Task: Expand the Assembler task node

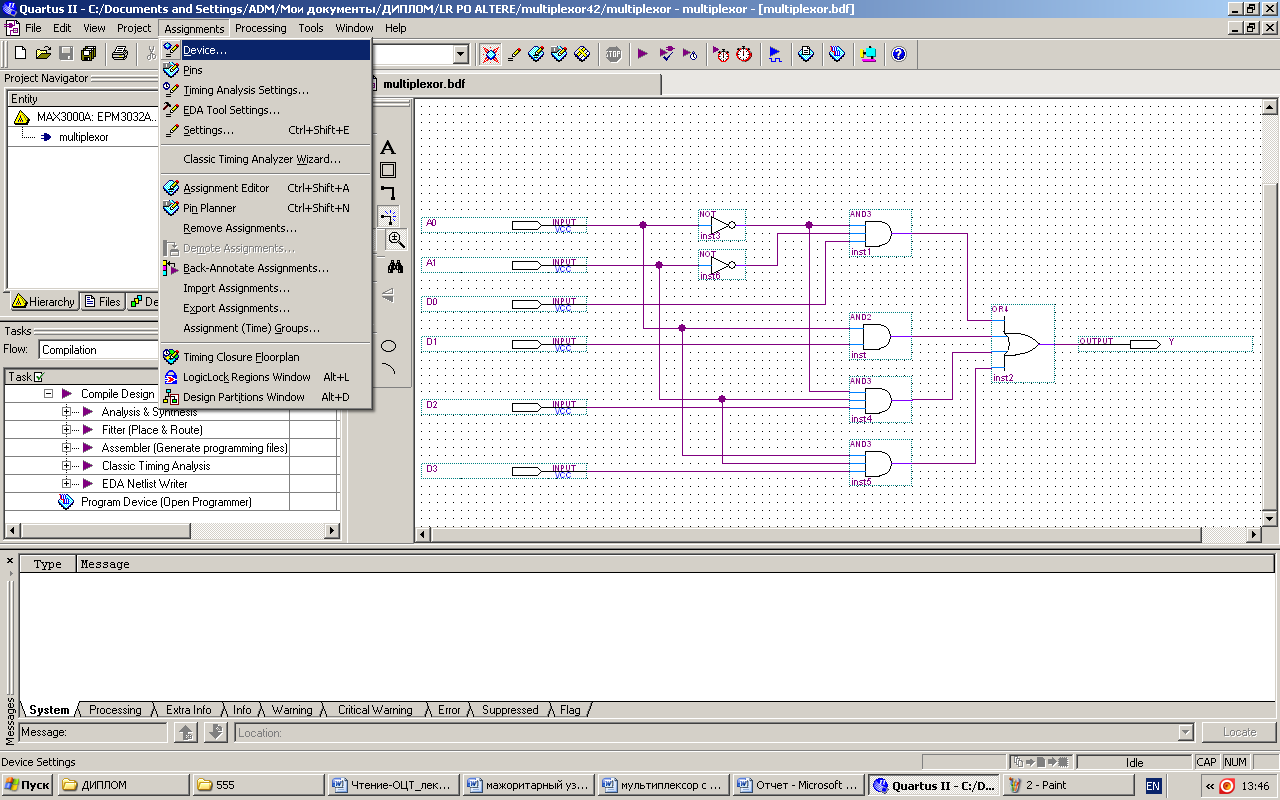Action: pos(67,448)
